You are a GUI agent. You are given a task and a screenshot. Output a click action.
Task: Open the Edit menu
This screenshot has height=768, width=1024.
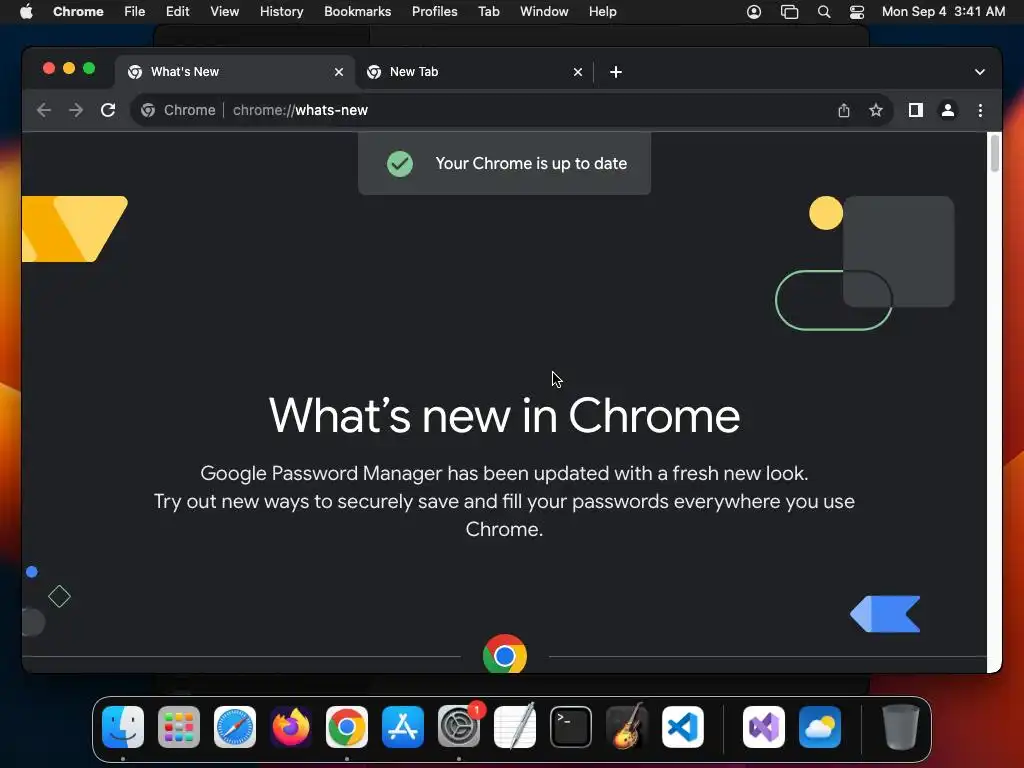point(178,12)
